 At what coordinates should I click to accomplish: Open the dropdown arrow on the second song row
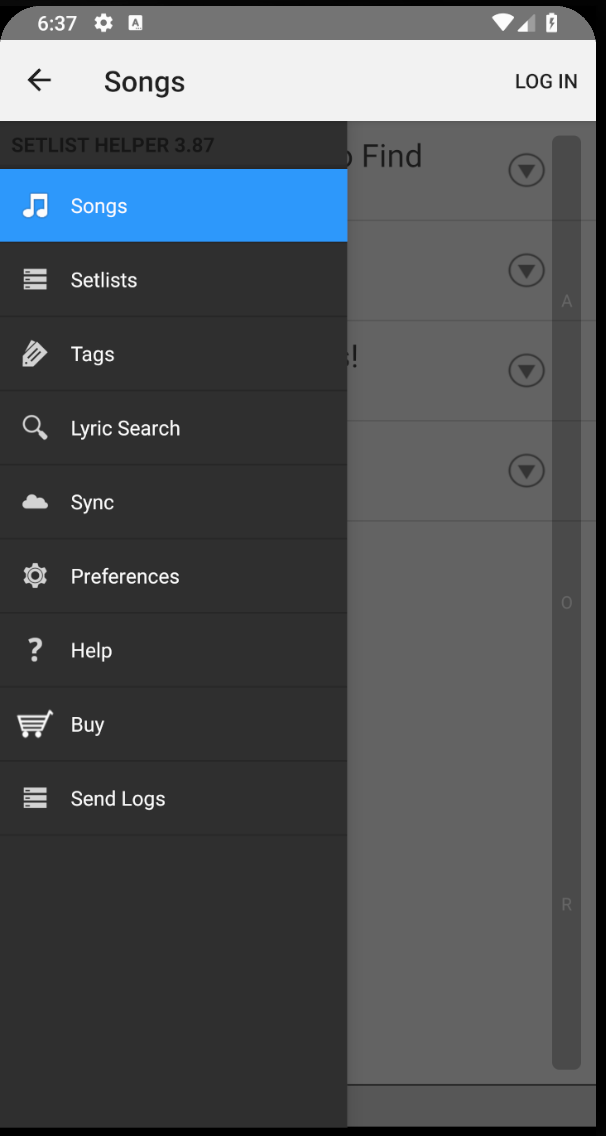(526, 270)
